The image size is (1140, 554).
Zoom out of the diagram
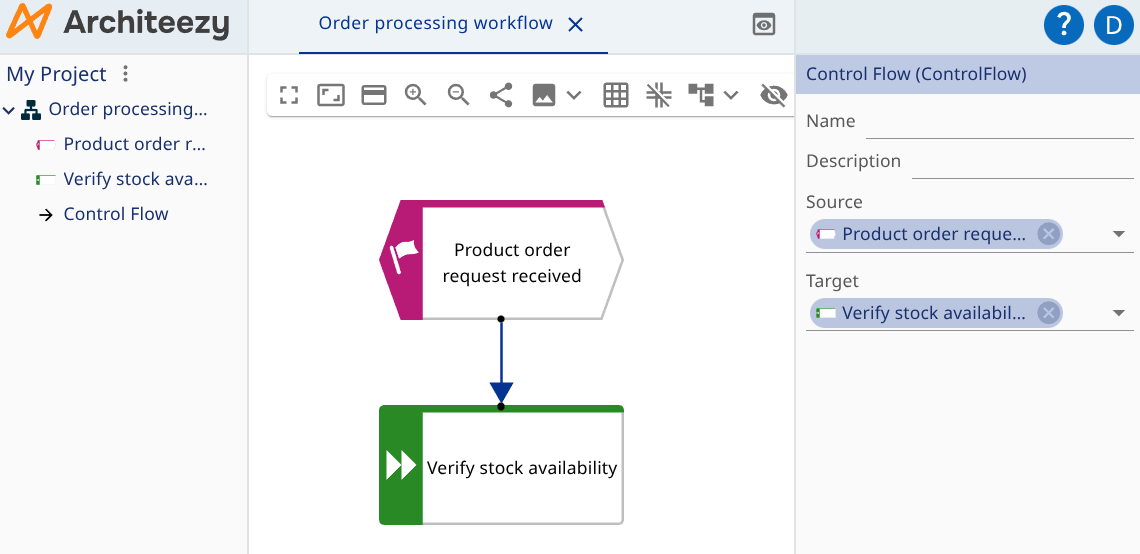tap(459, 95)
